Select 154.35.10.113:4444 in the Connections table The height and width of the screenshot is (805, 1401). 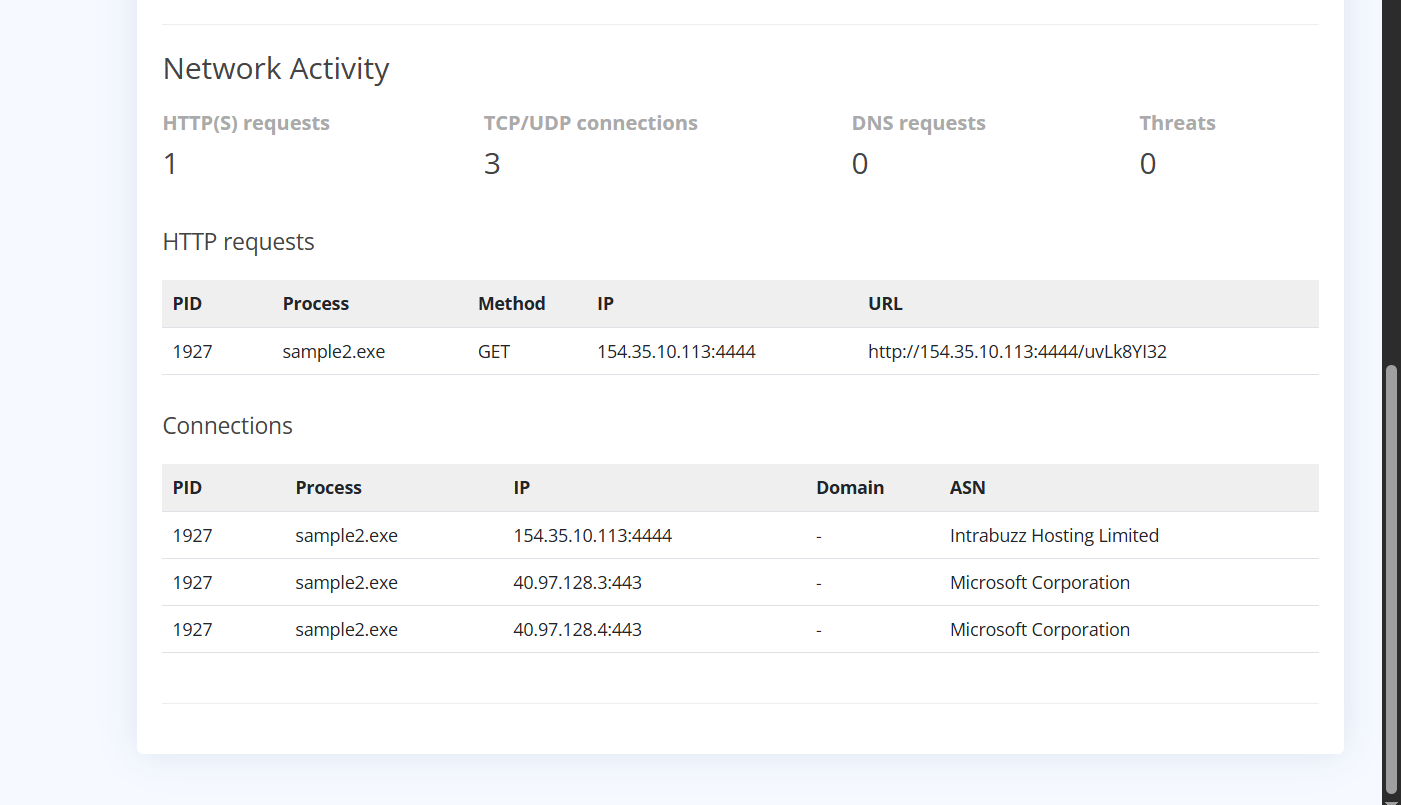coord(592,535)
